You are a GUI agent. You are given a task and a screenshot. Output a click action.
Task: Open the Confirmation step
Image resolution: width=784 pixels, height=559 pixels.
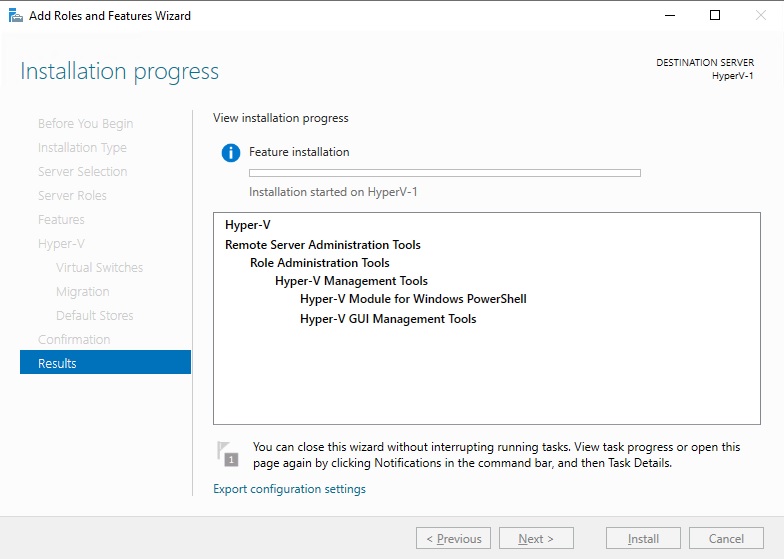tap(74, 340)
